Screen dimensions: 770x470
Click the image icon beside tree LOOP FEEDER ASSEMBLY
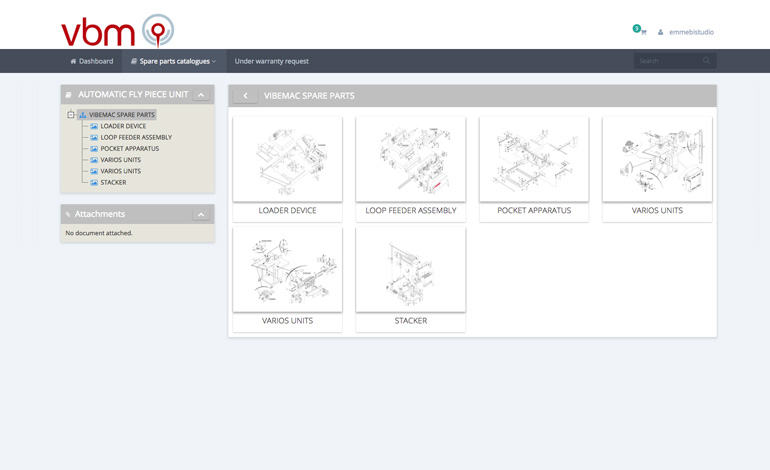pyautogui.click(x=94, y=138)
